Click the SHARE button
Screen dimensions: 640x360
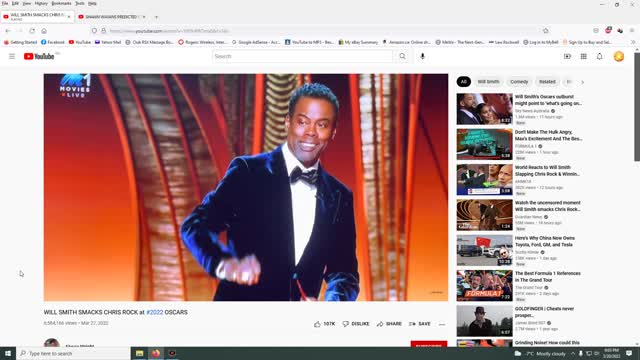pos(389,324)
